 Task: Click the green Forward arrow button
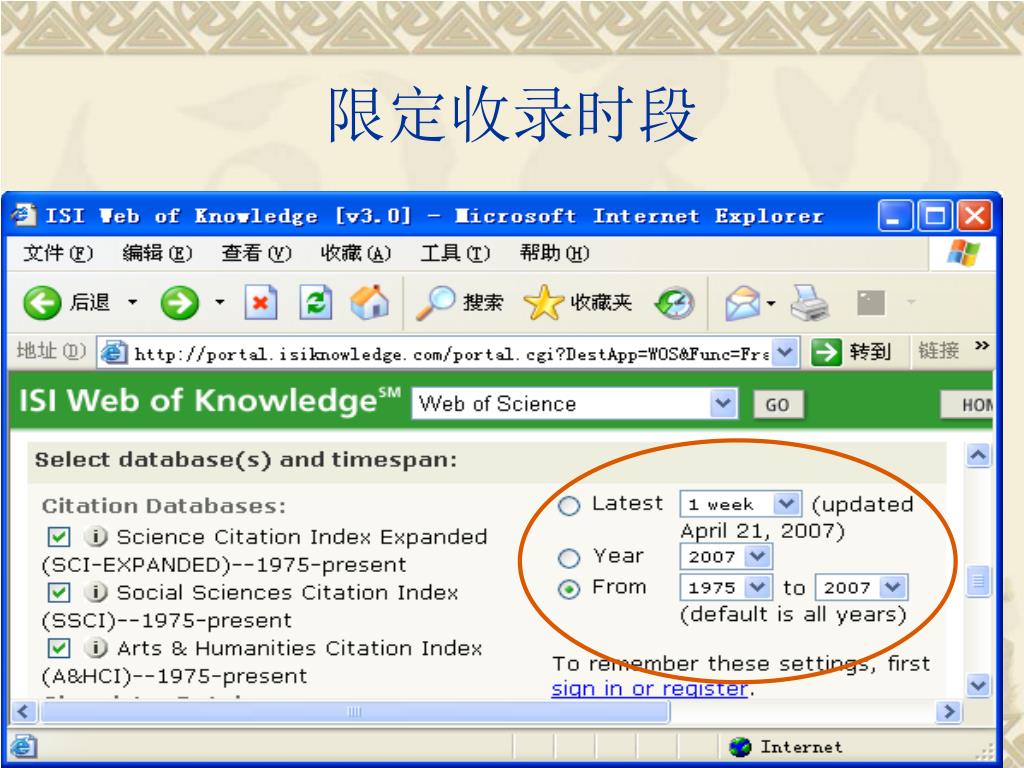tap(180, 302)
